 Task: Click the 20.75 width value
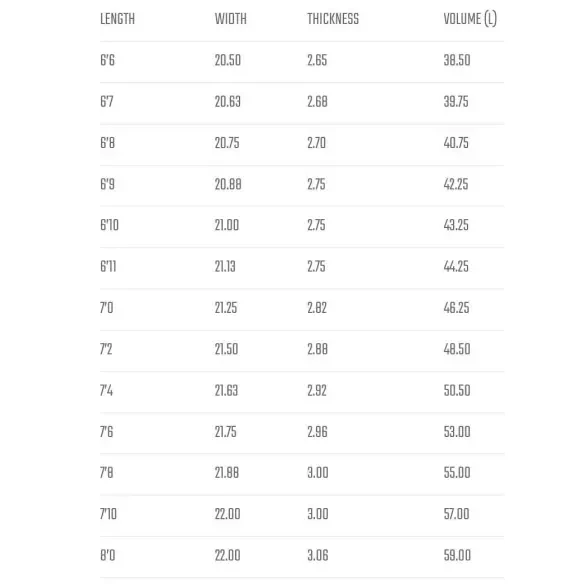(x=227, y=143)
